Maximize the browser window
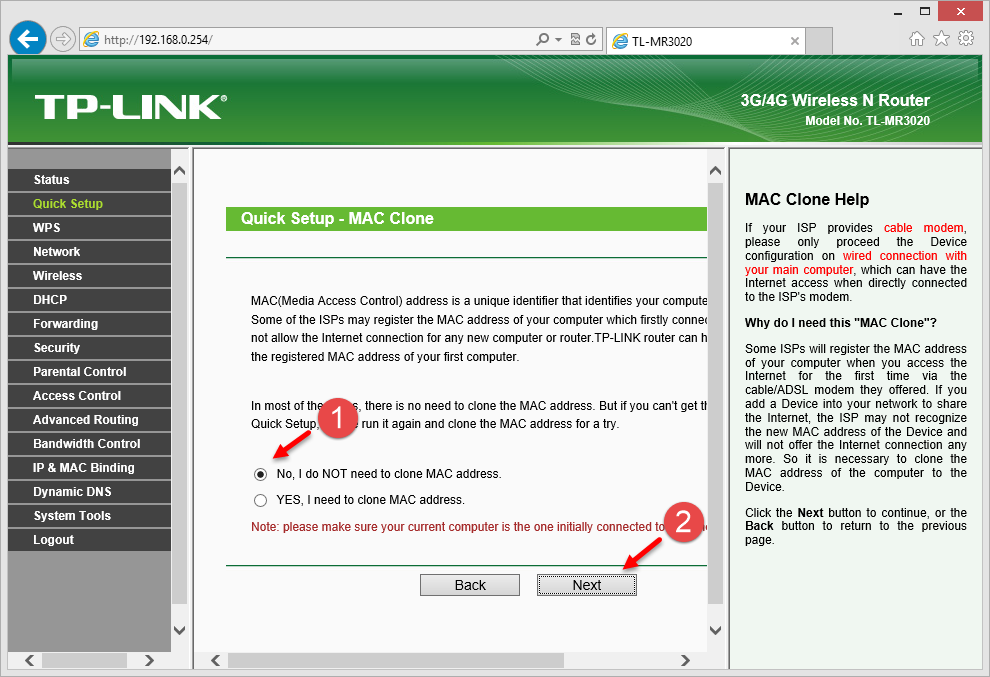Screen dimensions: 990x677 tap(924, 11)
